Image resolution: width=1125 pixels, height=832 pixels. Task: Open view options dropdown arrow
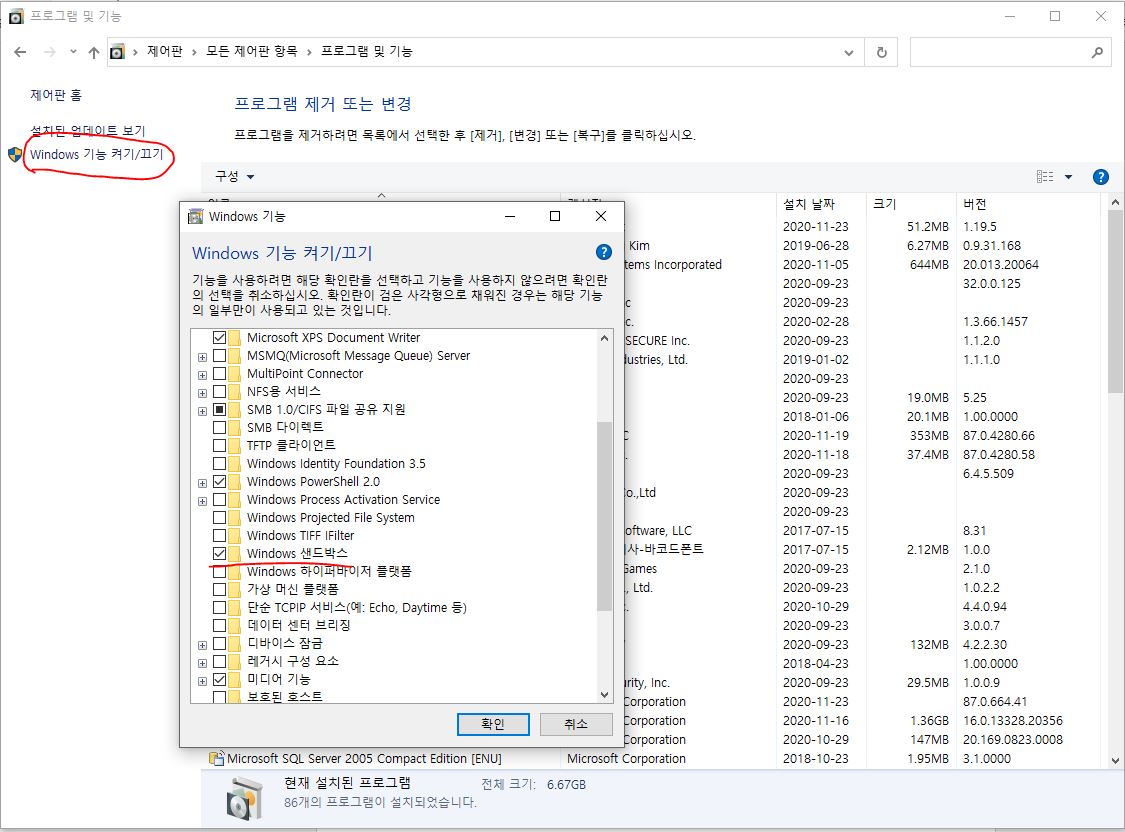click(1068, 176)
